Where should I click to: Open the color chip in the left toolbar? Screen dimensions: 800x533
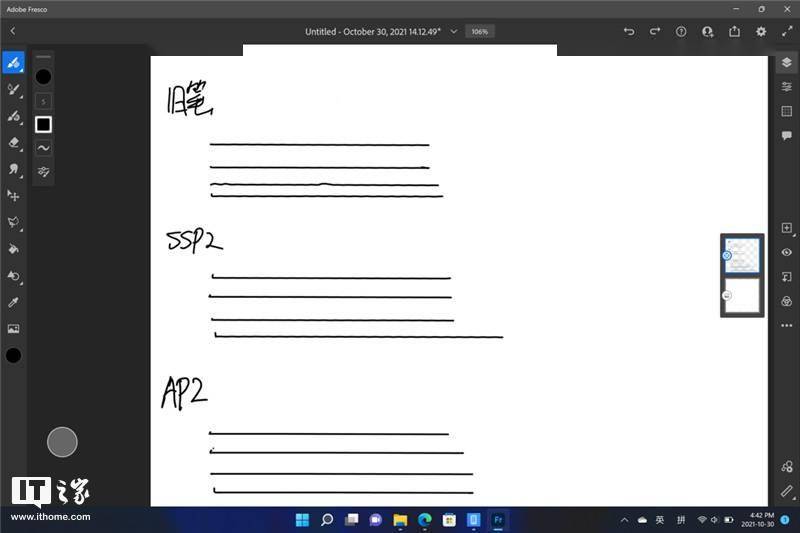[13, 356]
